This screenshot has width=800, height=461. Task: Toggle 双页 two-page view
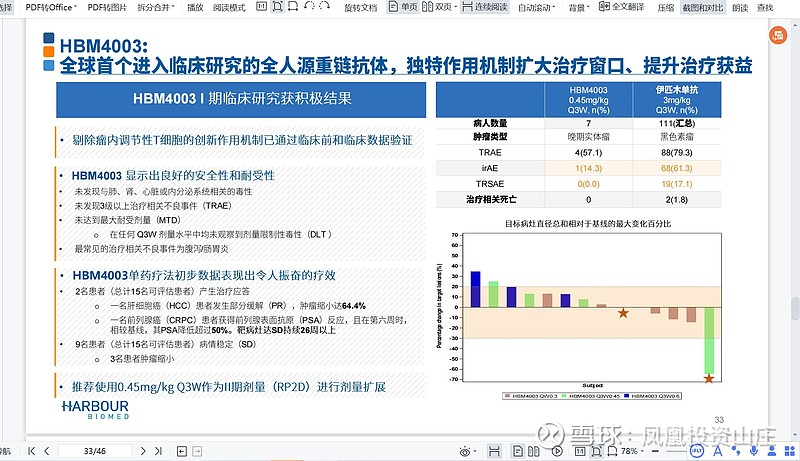[436, 7]
